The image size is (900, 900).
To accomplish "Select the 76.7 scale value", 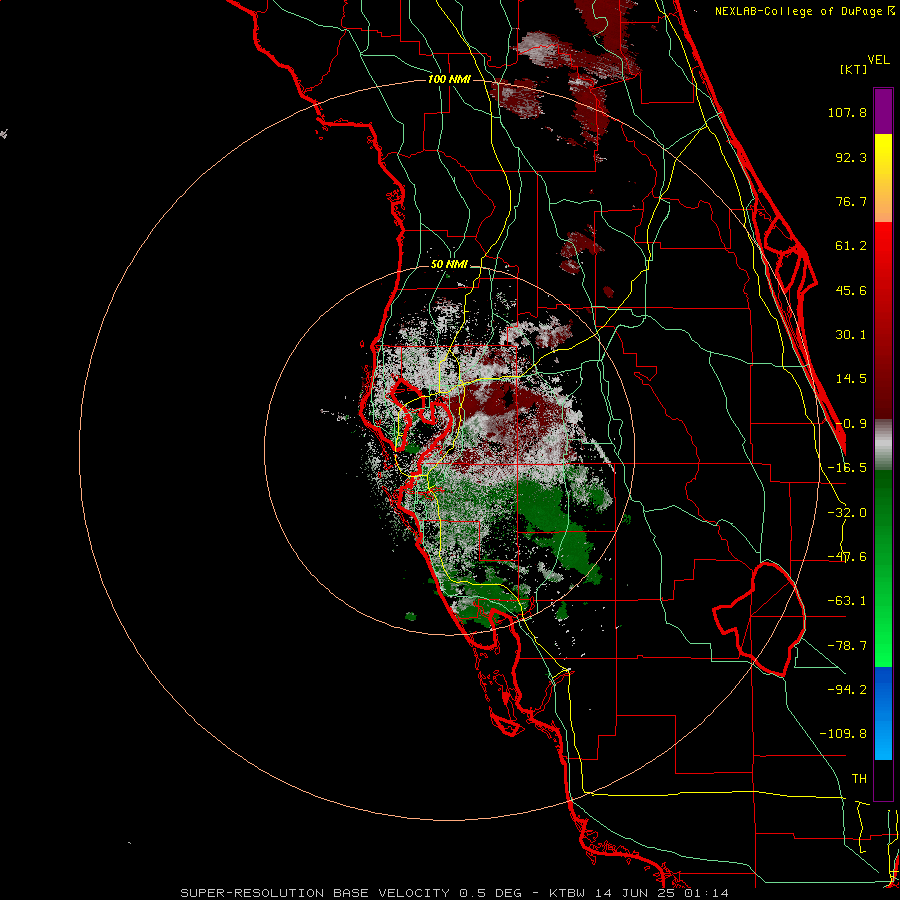I will coord(851,201).
